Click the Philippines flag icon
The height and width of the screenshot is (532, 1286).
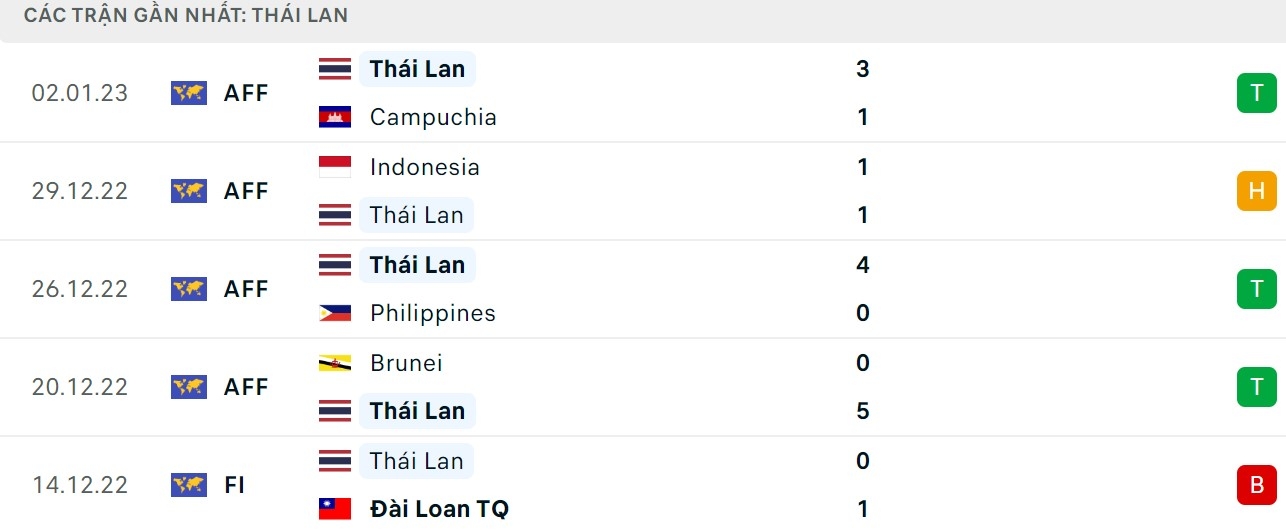pyautogui.click(x=335, y=313)
